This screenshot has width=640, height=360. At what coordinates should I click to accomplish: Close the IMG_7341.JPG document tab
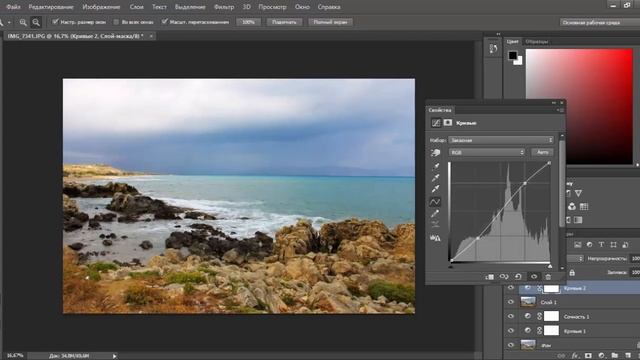pyautogui.click(x=151, y=36)
